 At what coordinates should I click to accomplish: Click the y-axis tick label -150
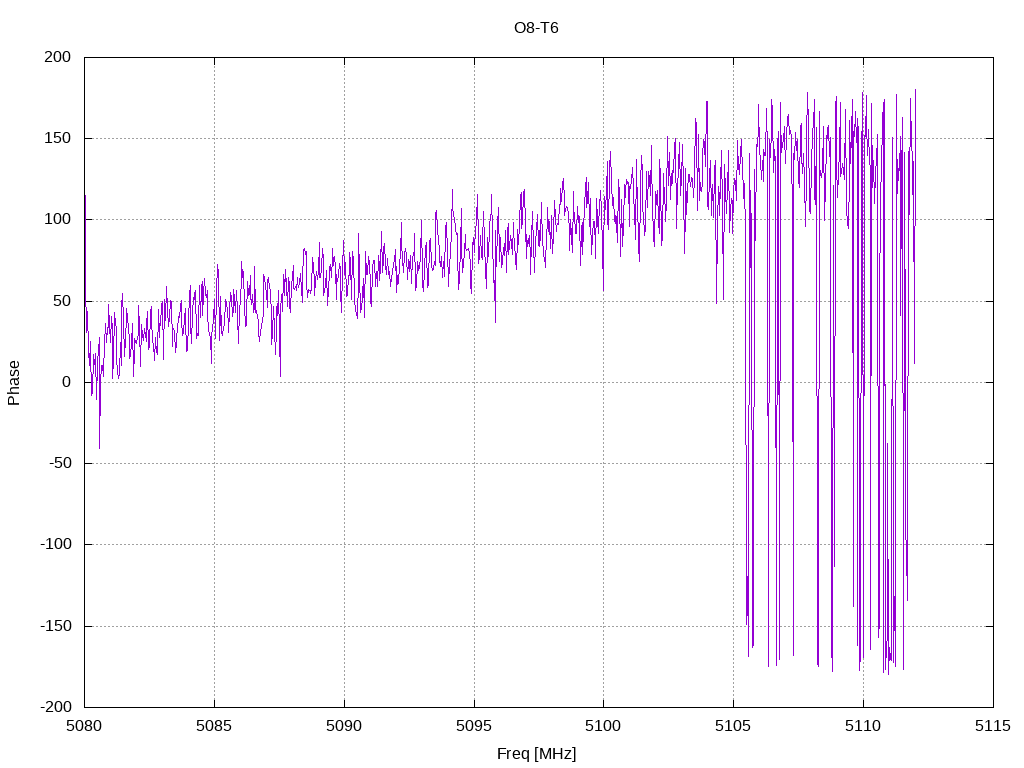click(56, 626)
